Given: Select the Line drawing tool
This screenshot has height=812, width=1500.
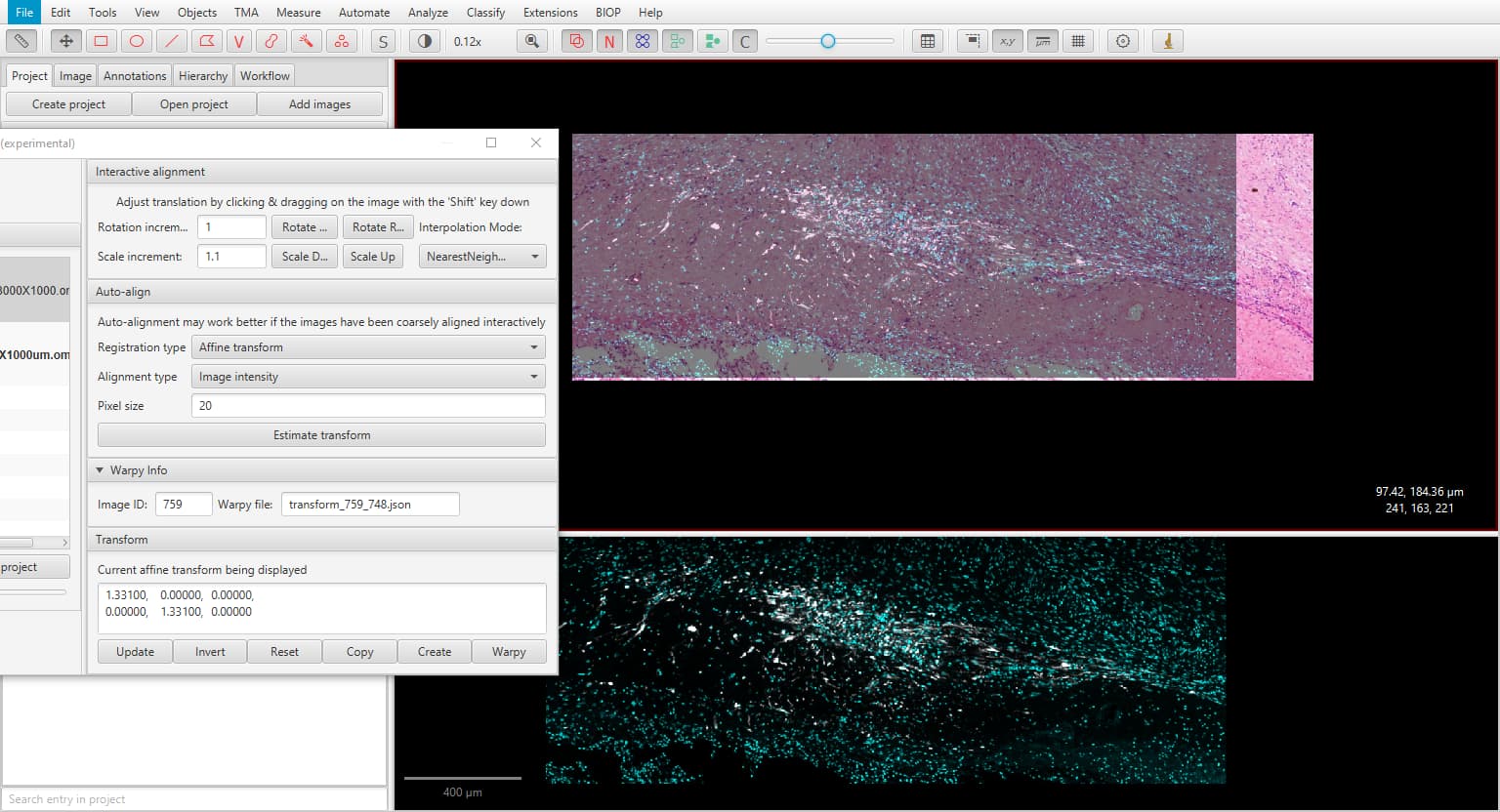Looking at the screenshot, I should pos(171,41).
